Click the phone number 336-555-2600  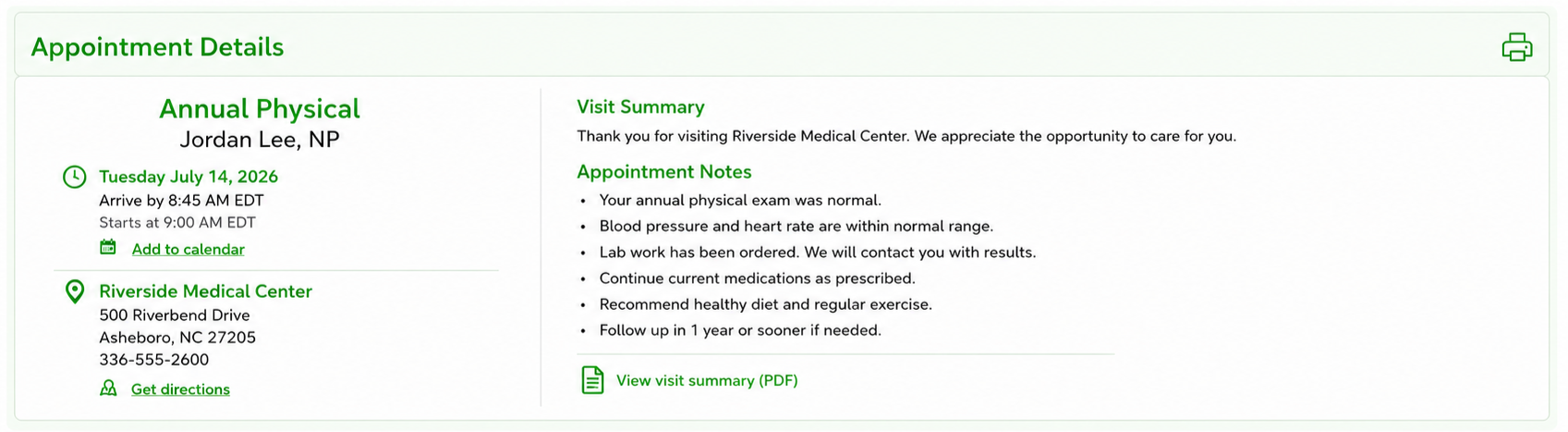point(154,360)
